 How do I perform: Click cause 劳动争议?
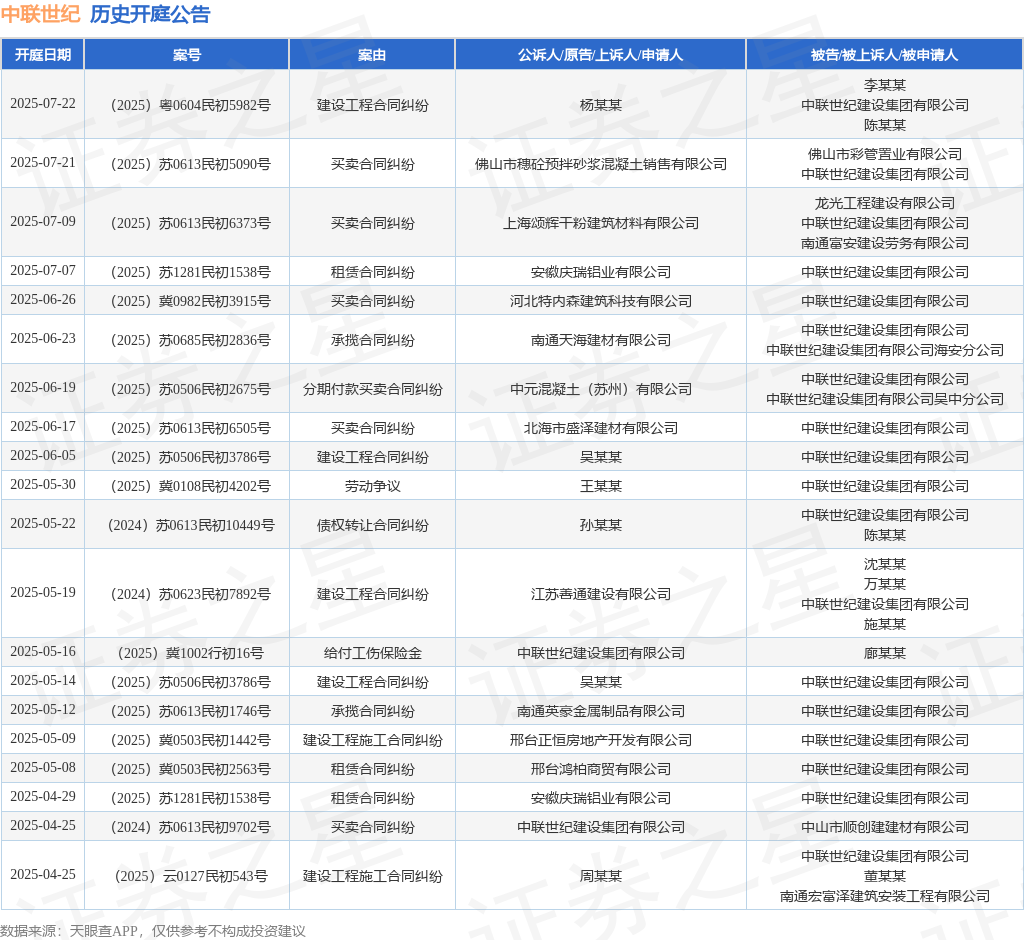[372, 486]
